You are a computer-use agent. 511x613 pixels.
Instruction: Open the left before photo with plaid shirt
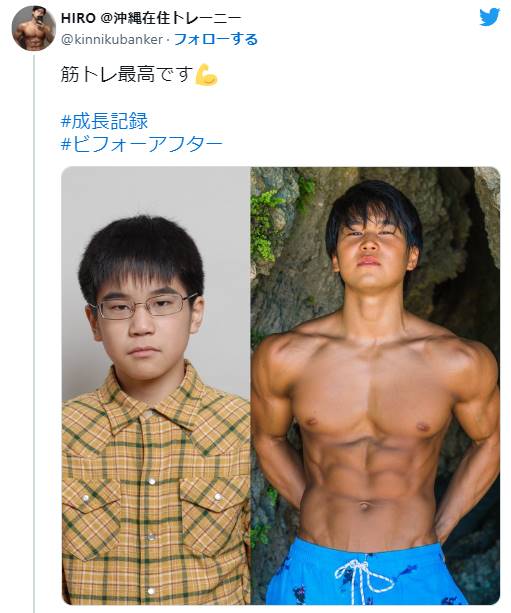pyautogui.click(x=156, y=385)
